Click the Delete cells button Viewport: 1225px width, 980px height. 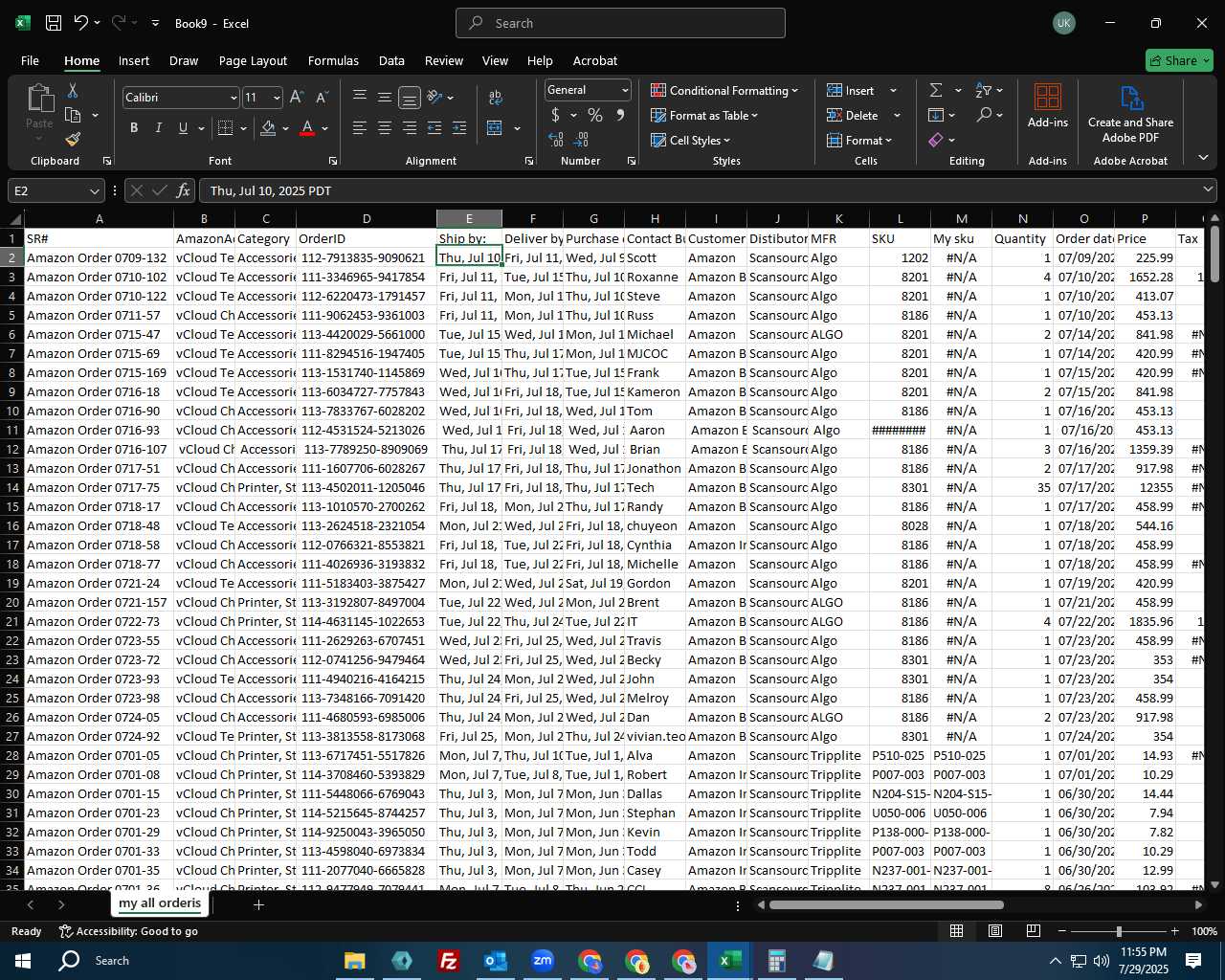(854, 115)
